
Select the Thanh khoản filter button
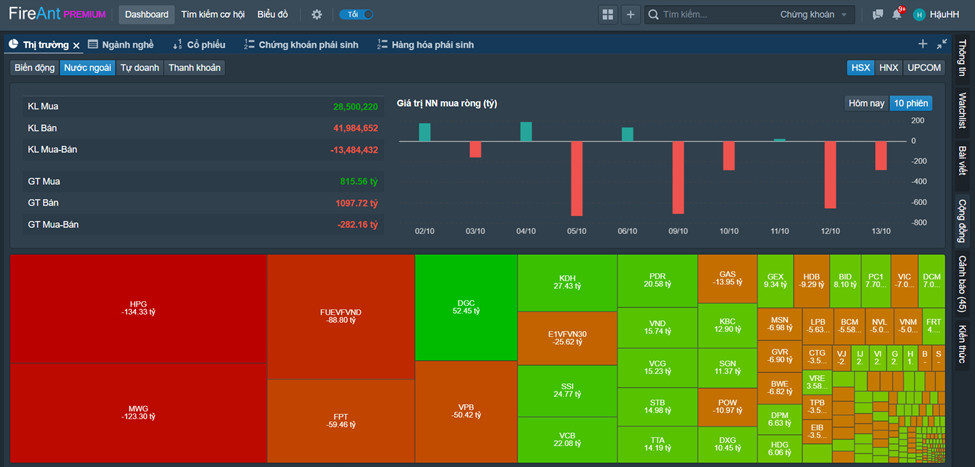pyautogui.click(x=195, y=68)
